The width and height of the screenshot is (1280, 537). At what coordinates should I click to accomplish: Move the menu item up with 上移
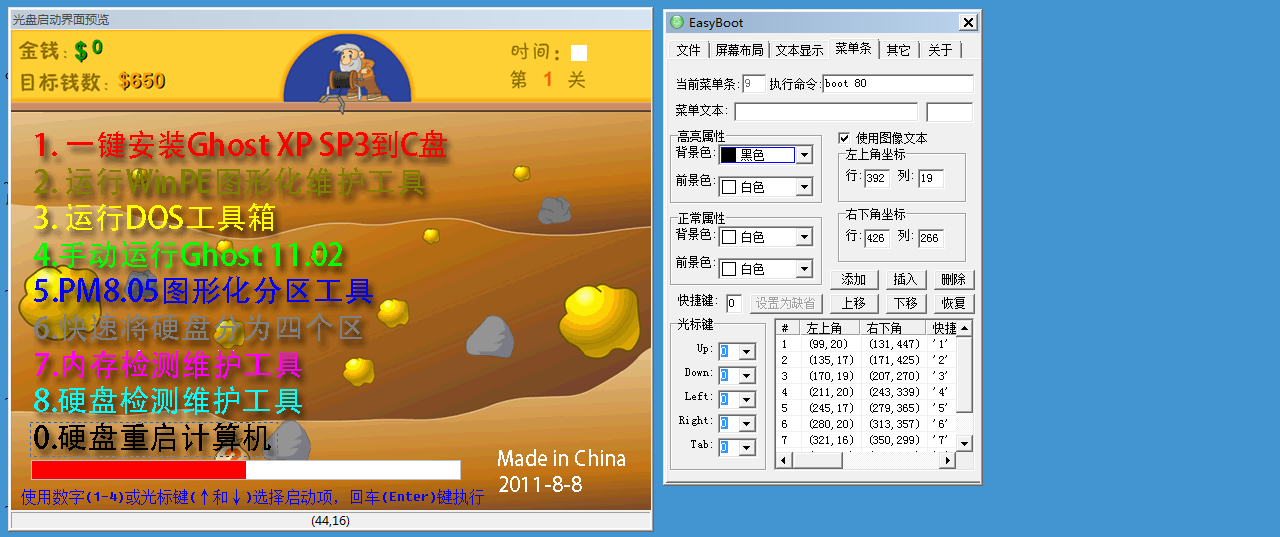(854, 303)
